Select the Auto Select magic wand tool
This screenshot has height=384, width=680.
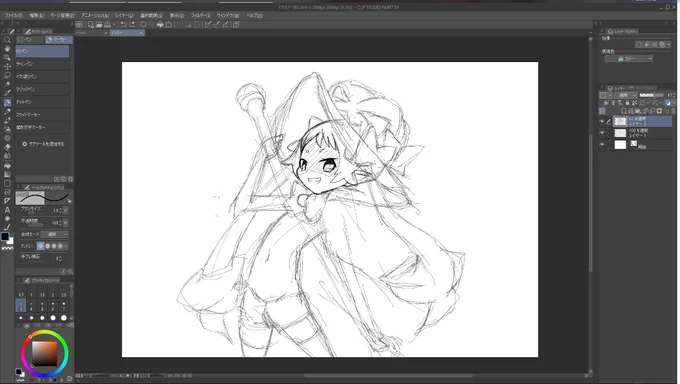7,84
